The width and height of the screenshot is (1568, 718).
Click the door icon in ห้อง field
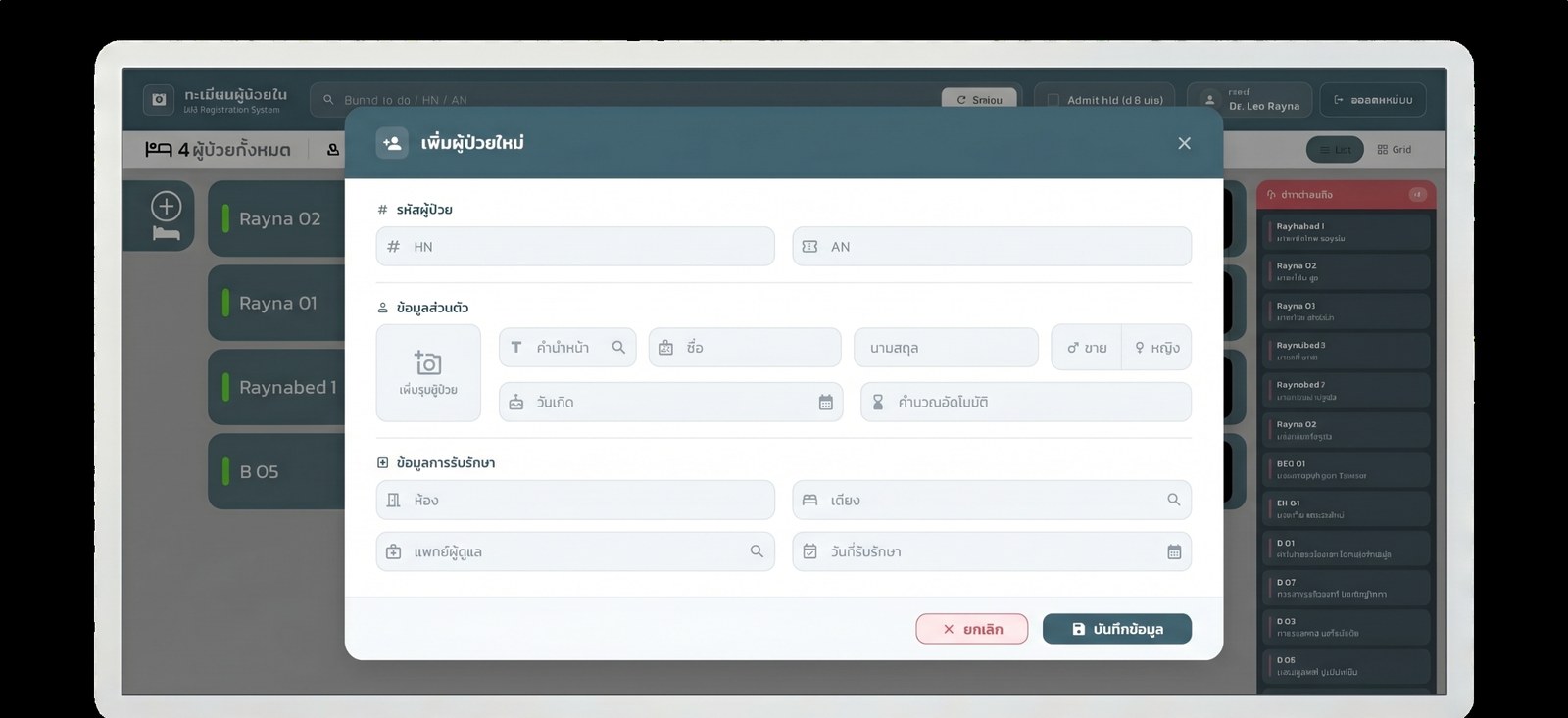(393, 501)
